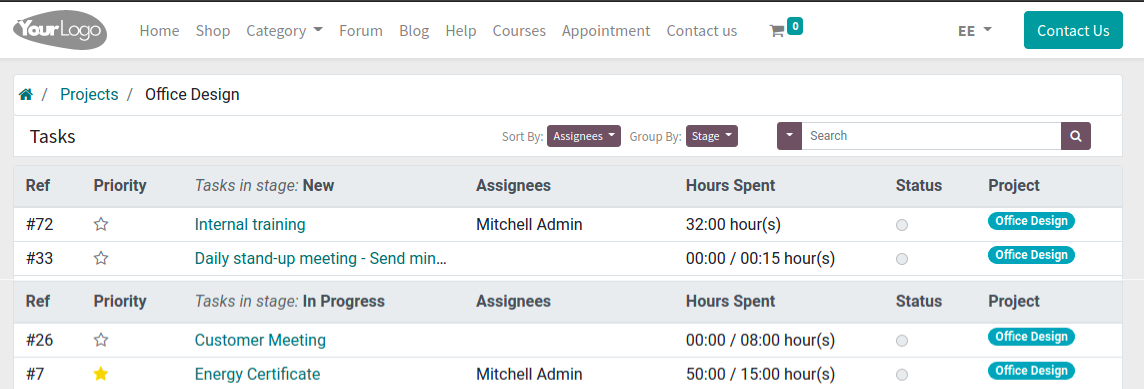Go to home via breadcrumb house icon
1144x389 pixels.
point(26,95)
